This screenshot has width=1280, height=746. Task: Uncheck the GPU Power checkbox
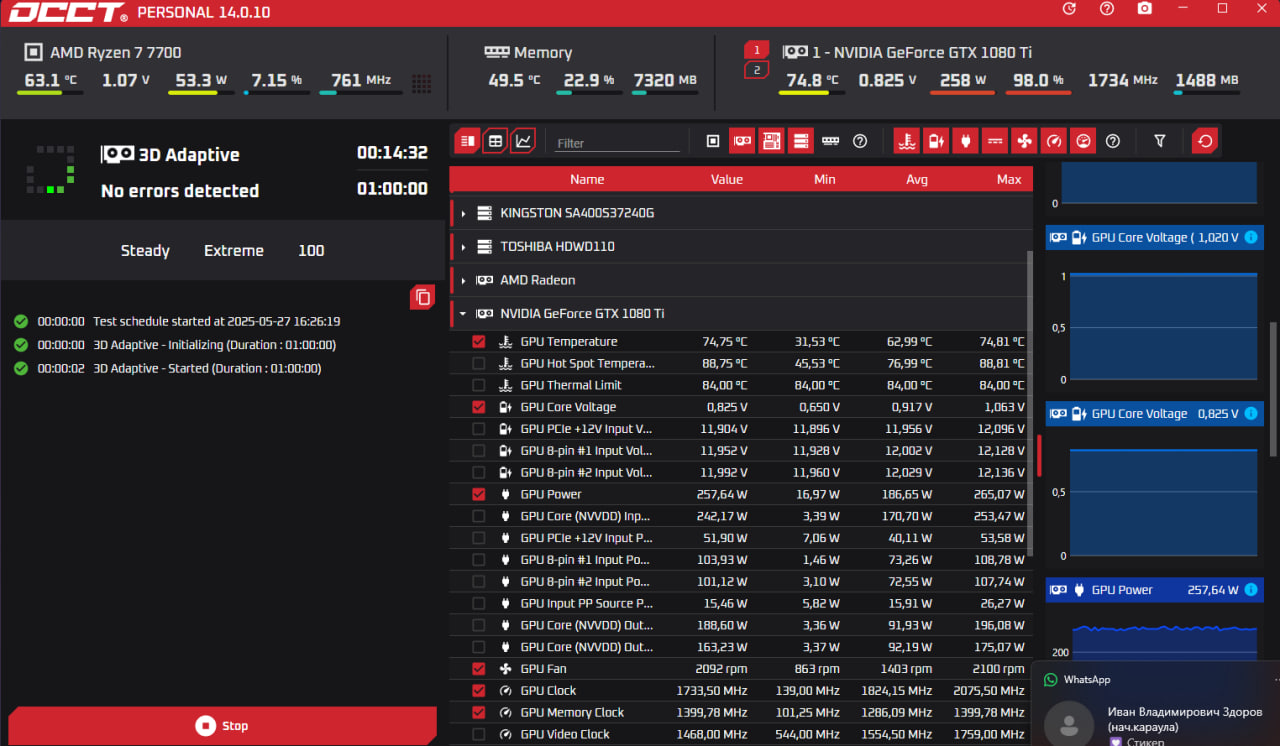[478, 494]
